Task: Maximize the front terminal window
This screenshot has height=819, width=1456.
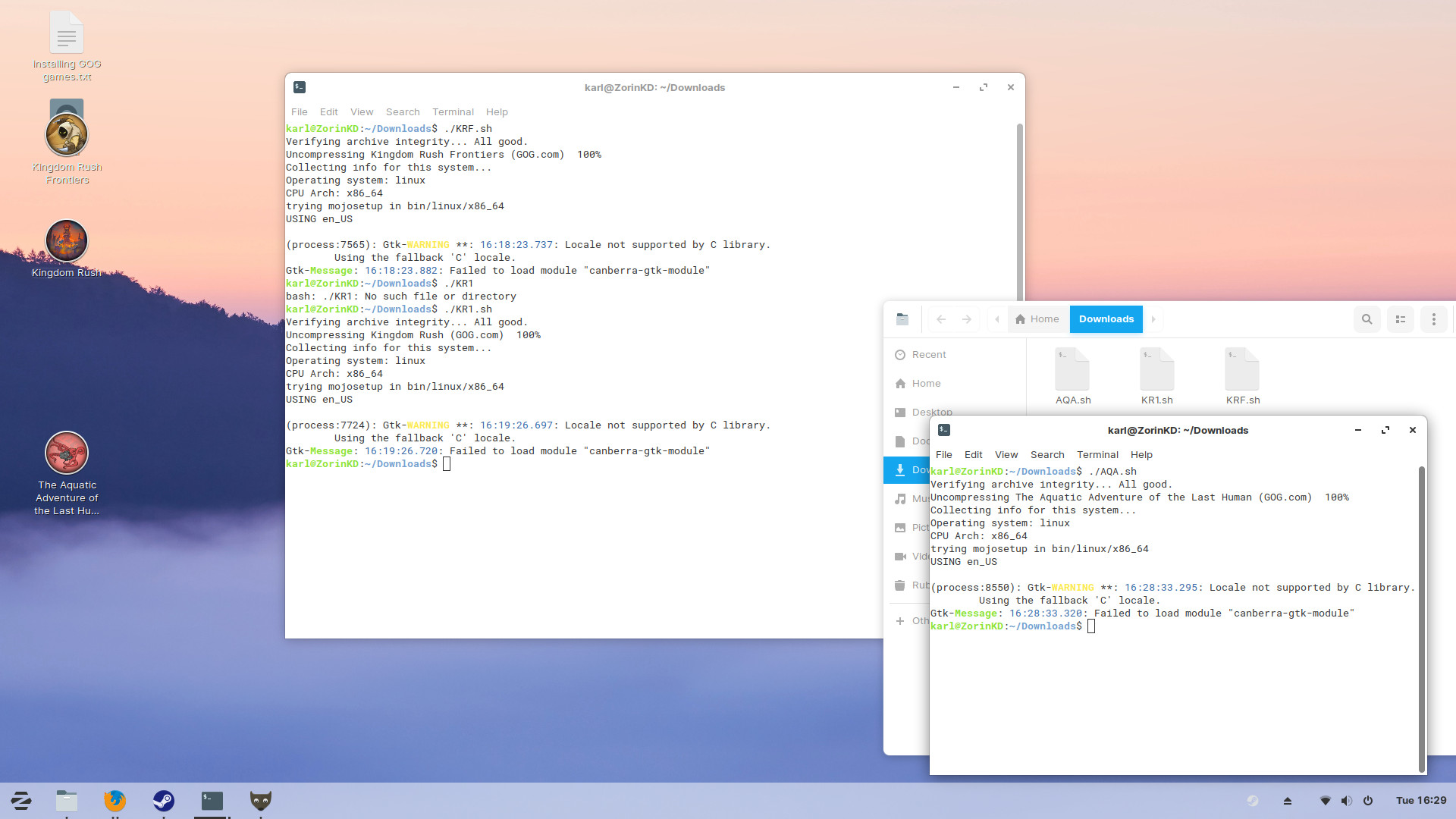Action: click(x=1385, y=430)
